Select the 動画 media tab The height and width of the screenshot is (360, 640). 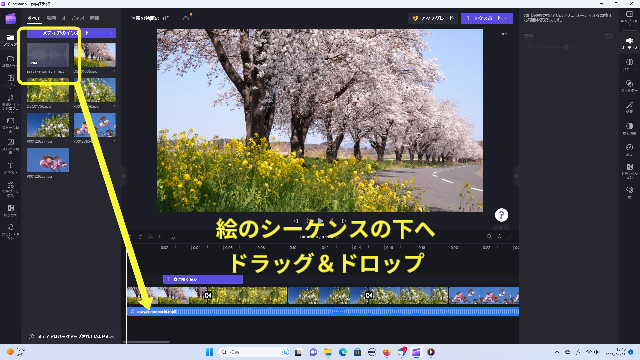(x=51, y=18)
